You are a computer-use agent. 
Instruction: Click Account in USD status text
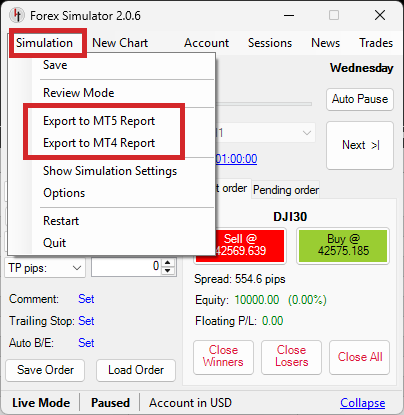(x=190, y=403)
